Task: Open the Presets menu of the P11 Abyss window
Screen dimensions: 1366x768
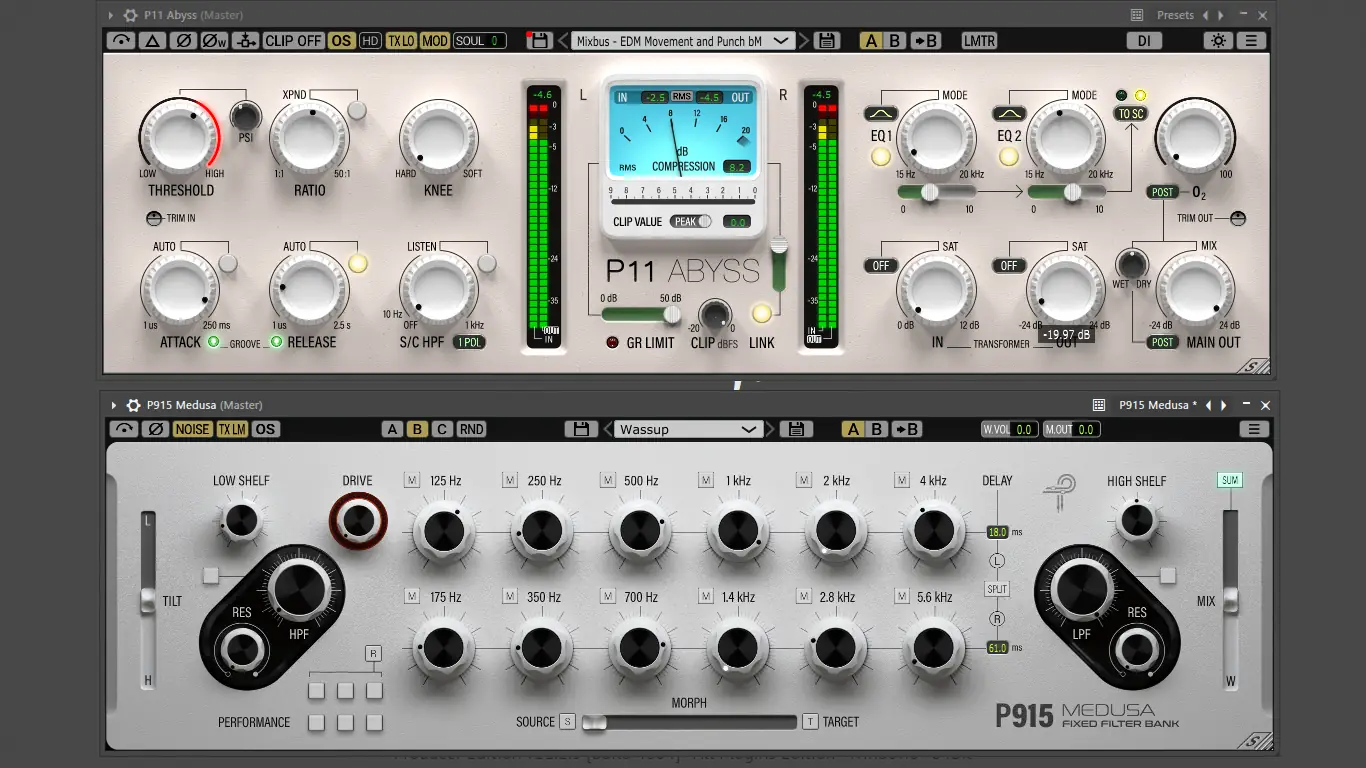Action: 1175,15
